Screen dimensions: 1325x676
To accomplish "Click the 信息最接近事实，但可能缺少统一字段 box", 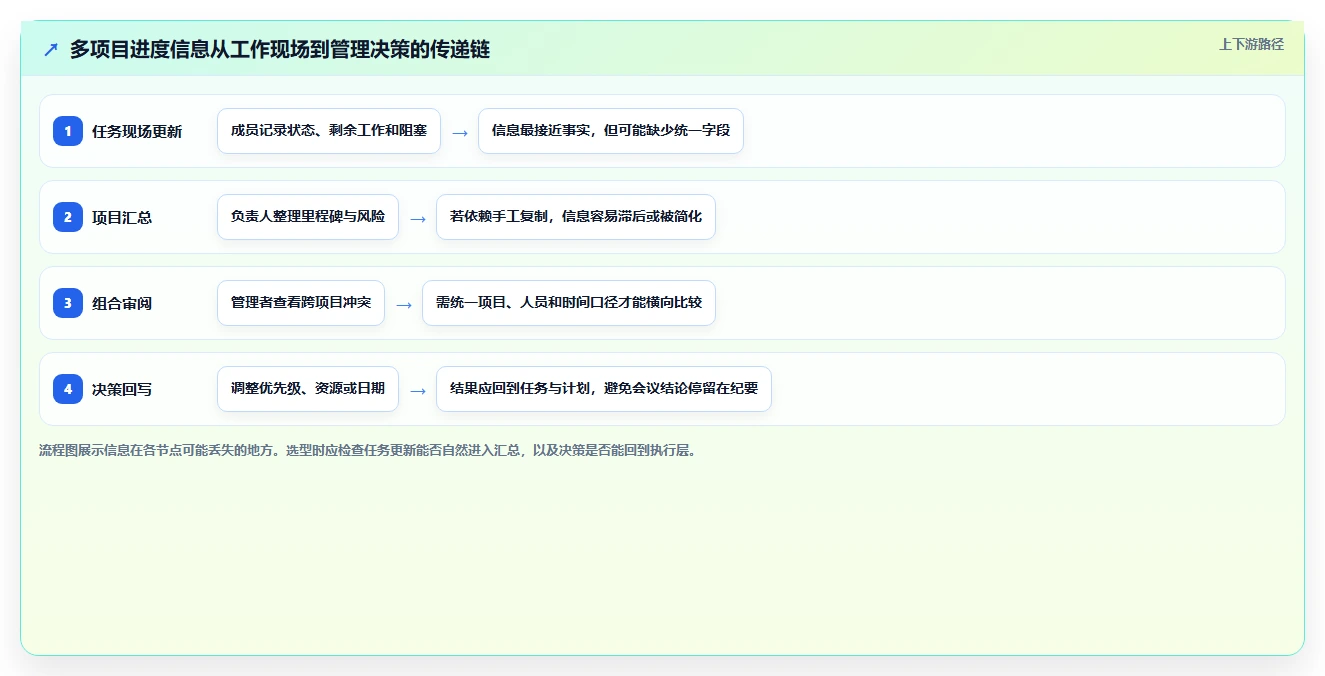I will [611, 131].
